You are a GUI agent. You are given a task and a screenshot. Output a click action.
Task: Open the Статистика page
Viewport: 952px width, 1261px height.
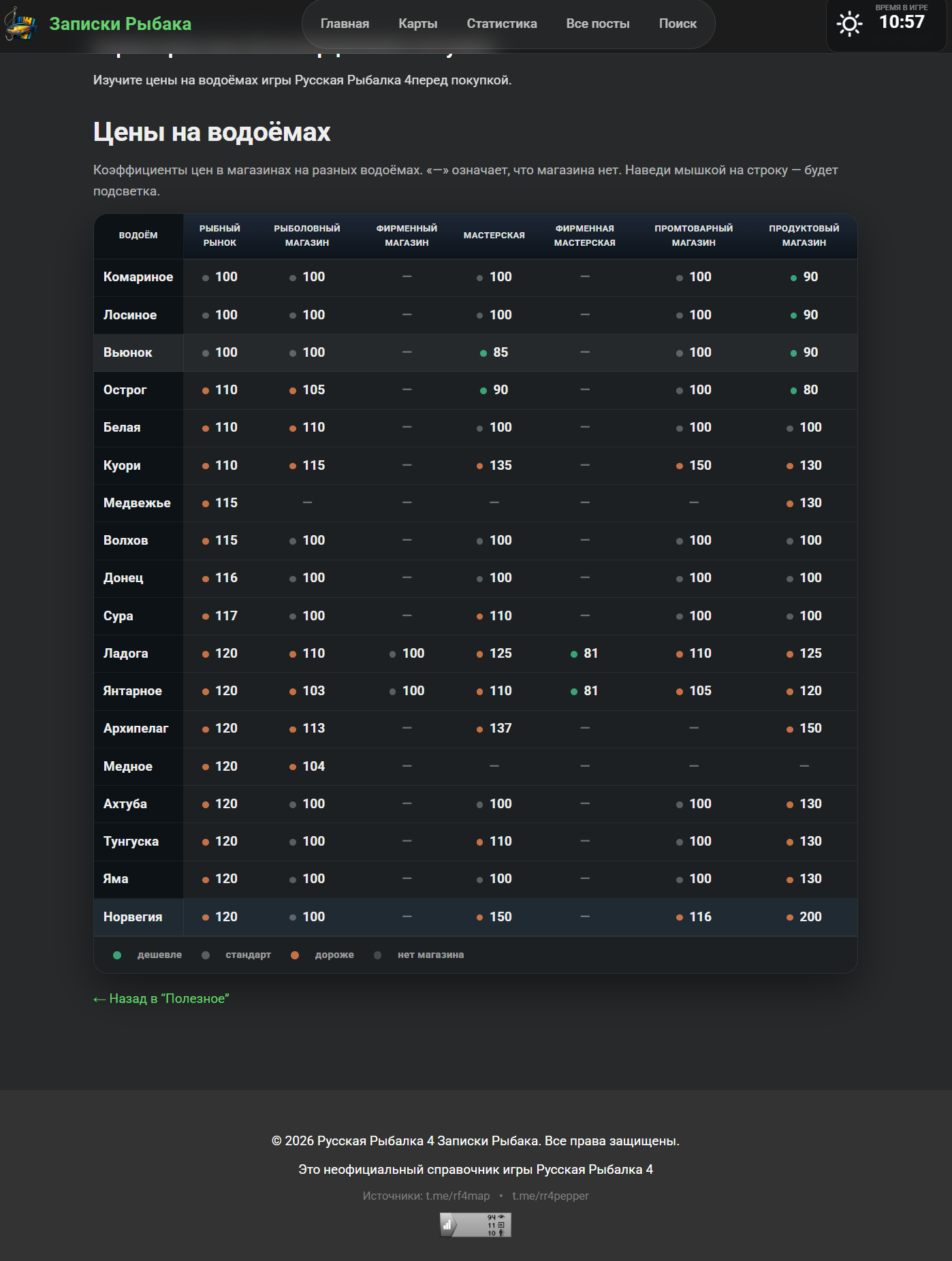[501, 24]
